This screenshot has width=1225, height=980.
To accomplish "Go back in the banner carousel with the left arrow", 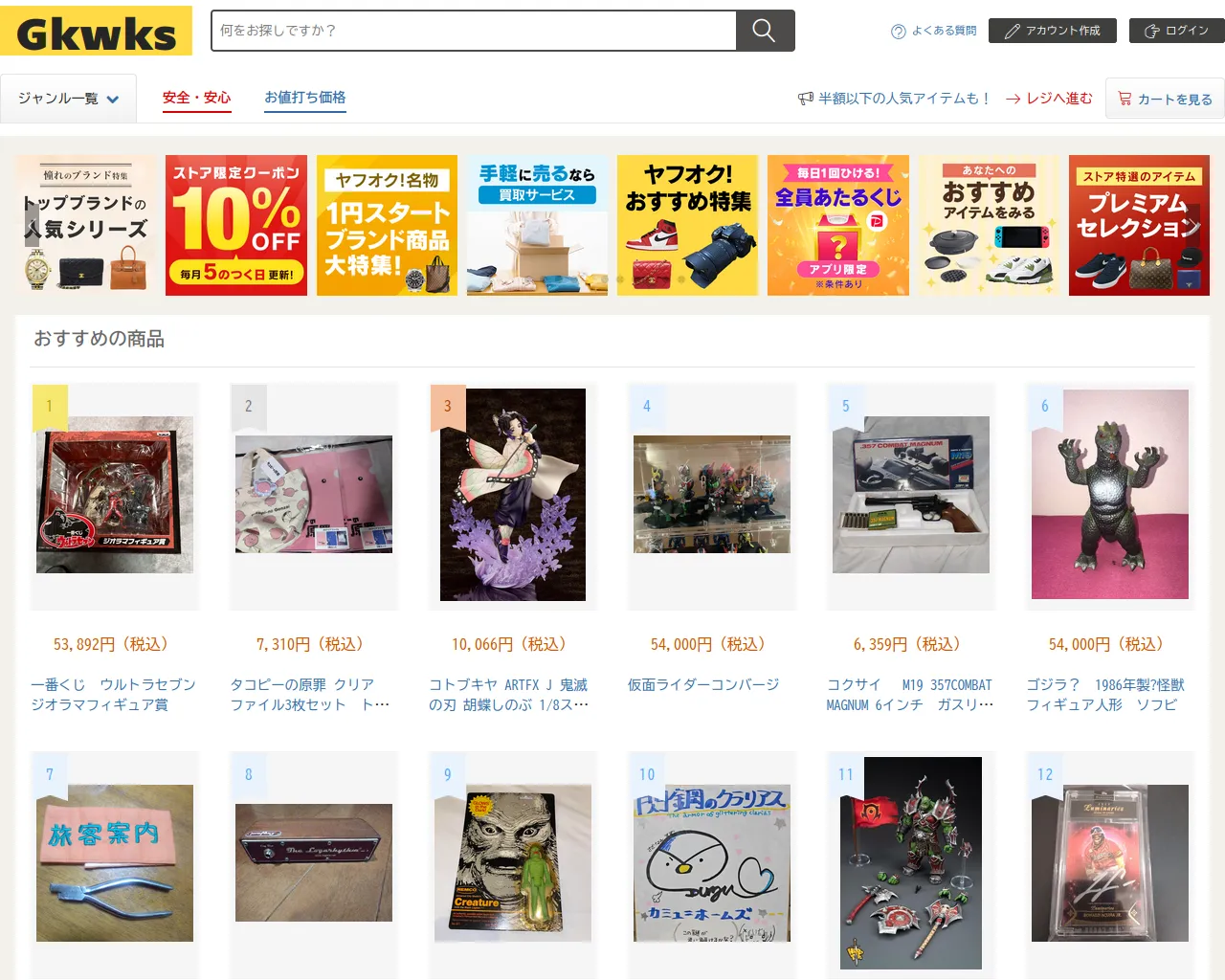I will (x=32, y=226).
